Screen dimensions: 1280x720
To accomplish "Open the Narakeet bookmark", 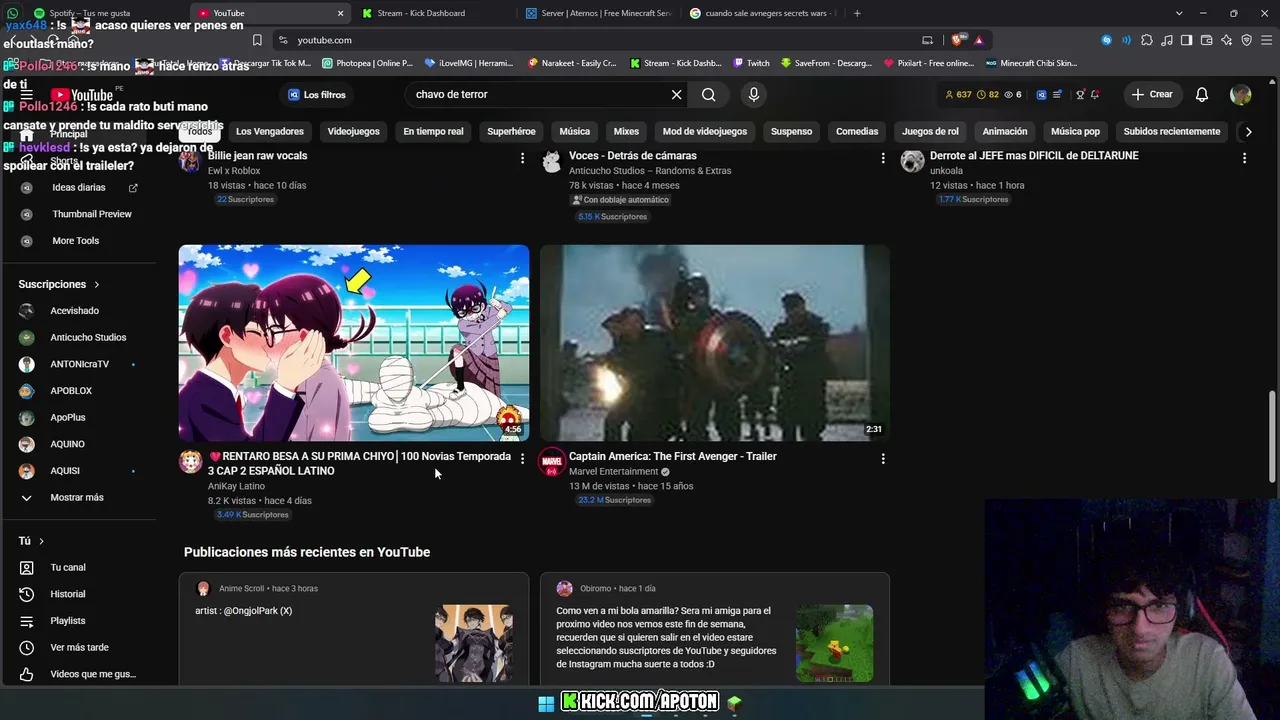I will tap(572, 63).
